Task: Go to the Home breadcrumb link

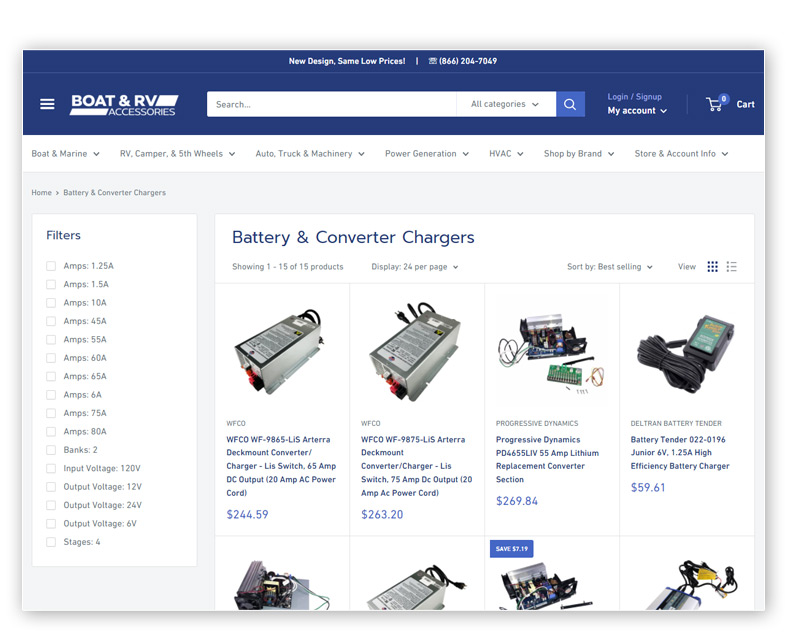Action: tap(41, 193)
